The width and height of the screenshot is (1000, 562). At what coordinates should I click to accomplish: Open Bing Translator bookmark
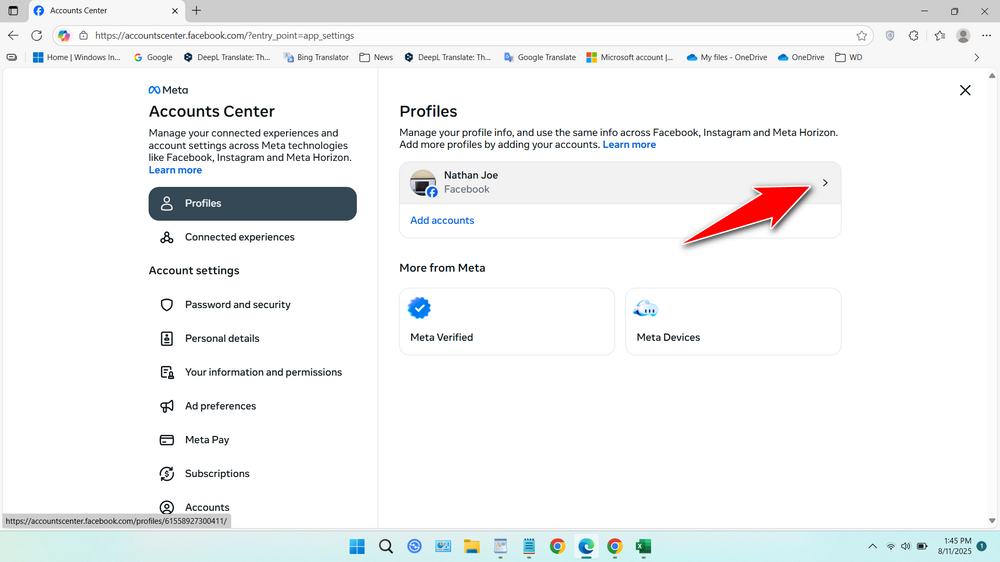point(316,57)
